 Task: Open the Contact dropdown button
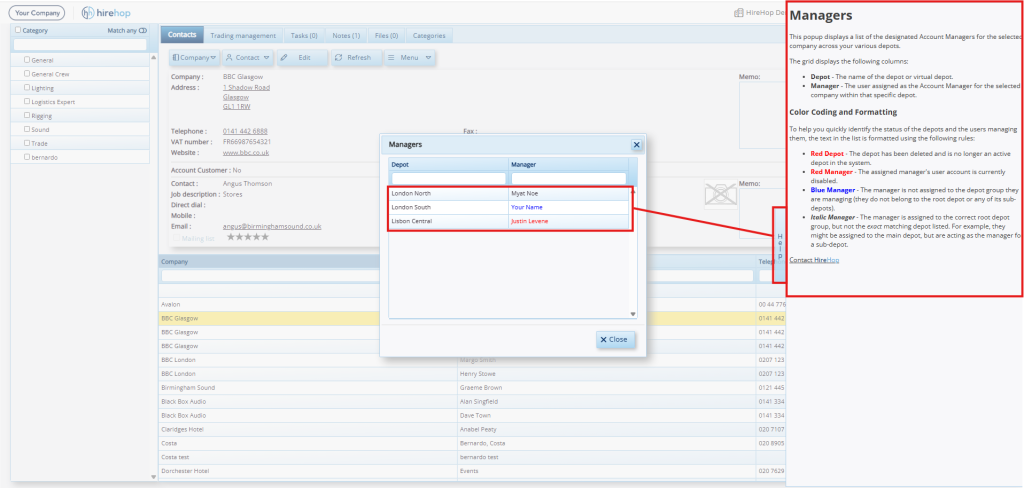click(248, 57)
